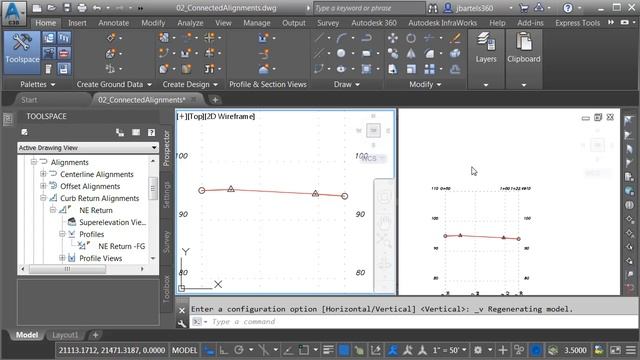
Task: Click the Help question mark icon
Action: 567,8
